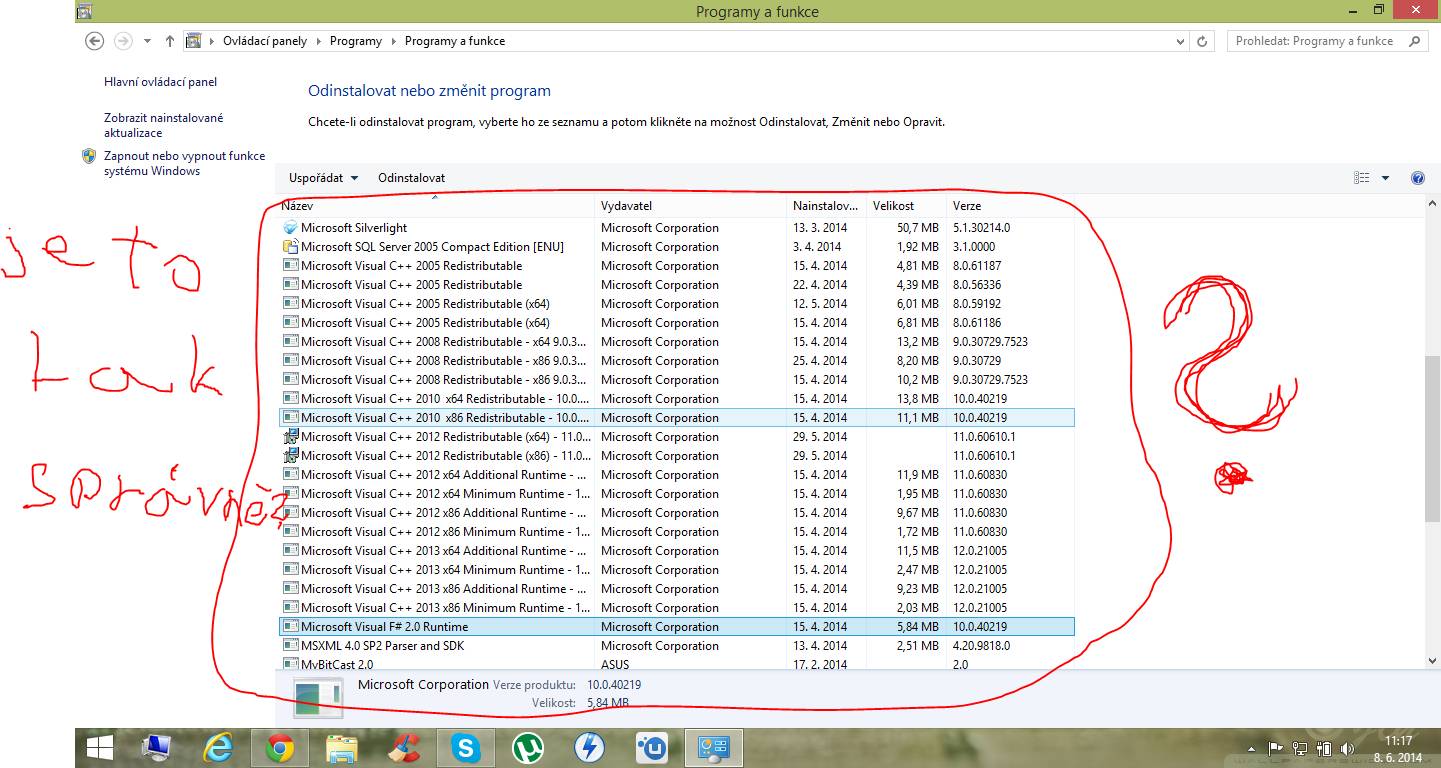Viewport: 1441px width, 768px height.
Task: Open Control Panel taskbar icon
Action: pos(714,748)
